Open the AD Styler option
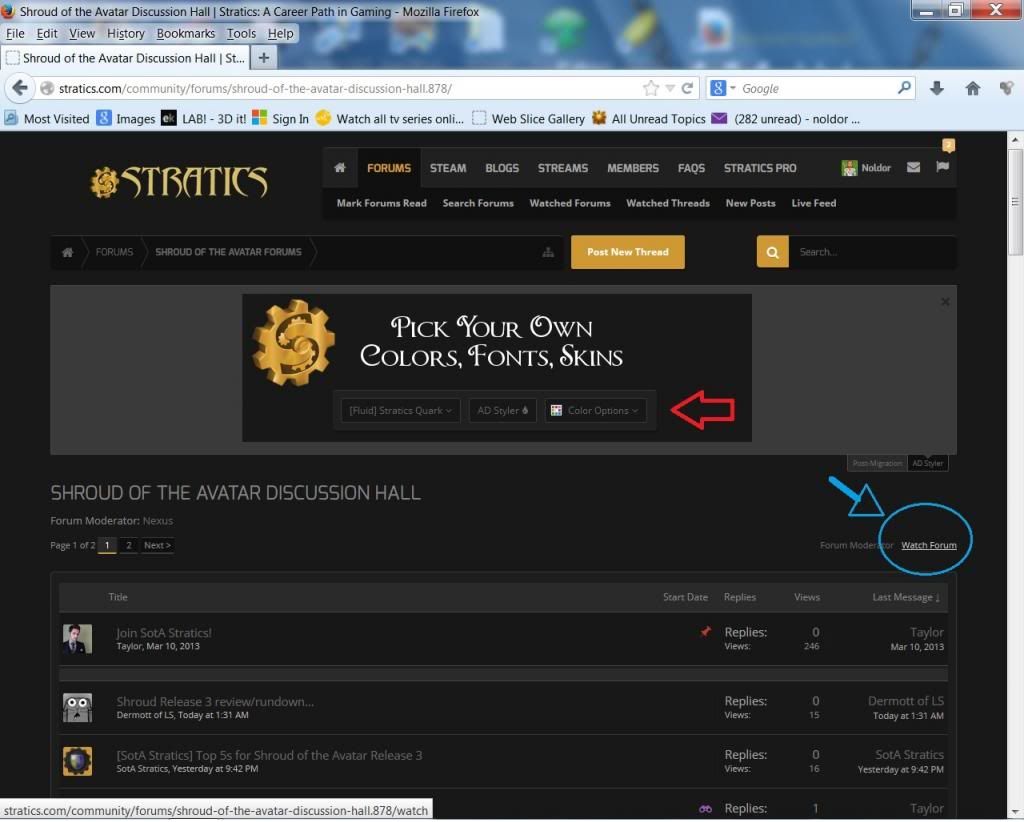 [503, 411]
